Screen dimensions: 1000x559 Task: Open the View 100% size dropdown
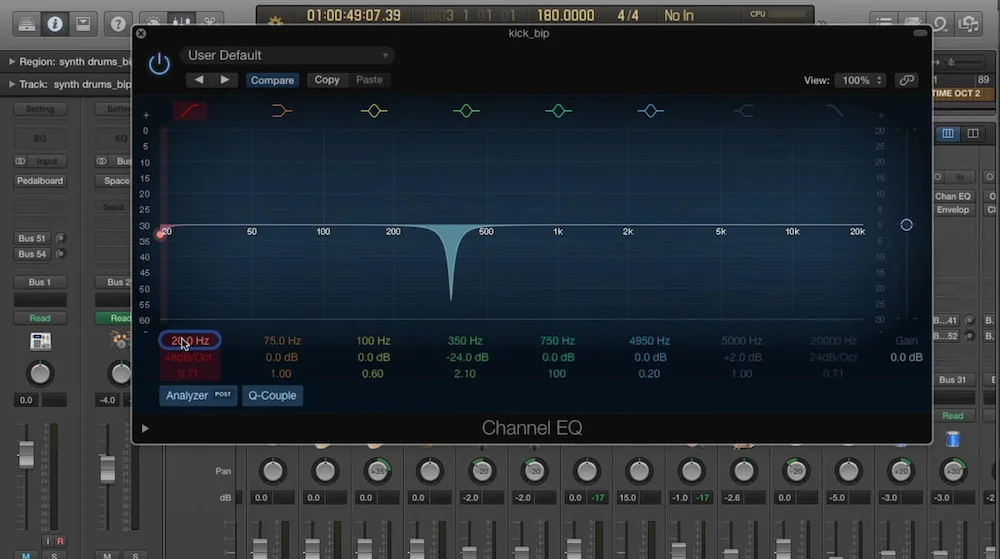861,80
